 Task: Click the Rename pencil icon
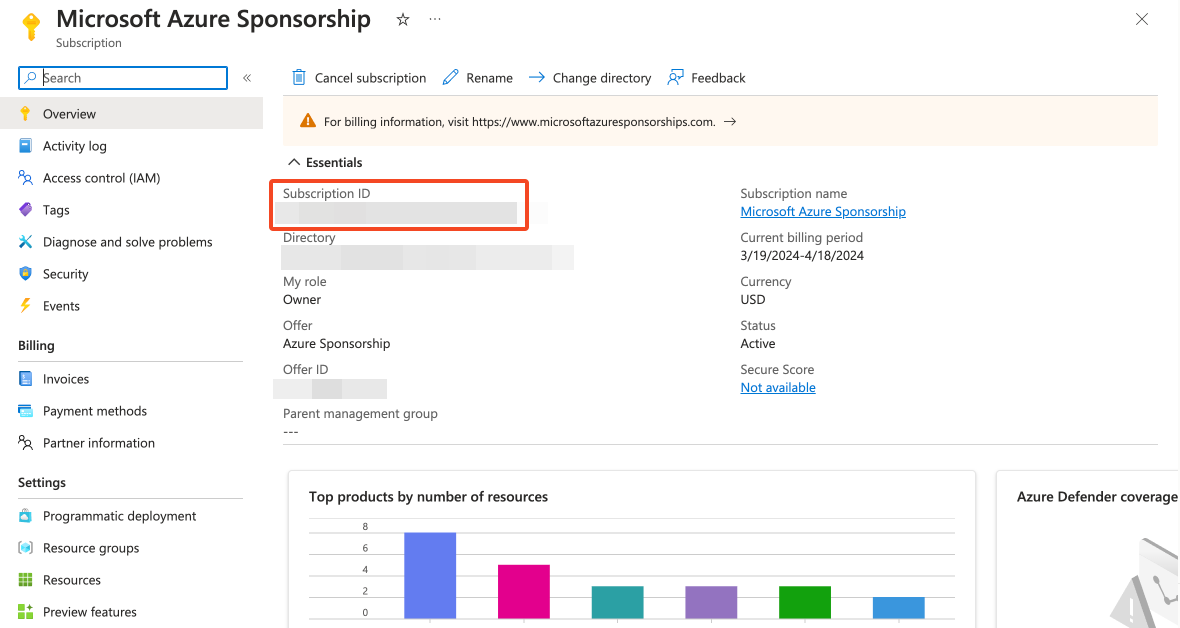[450, 77]
